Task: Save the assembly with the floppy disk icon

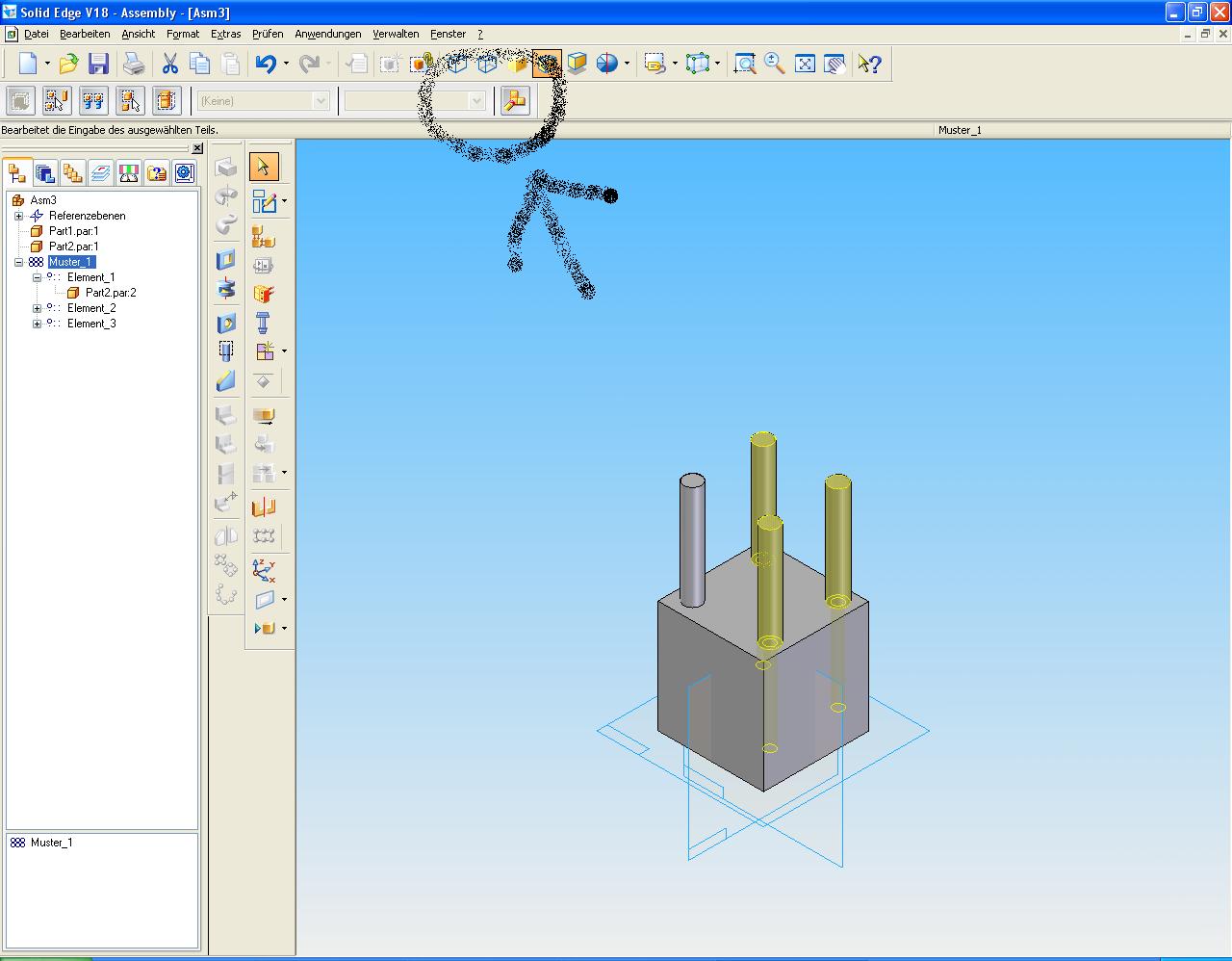Action: (98, 64)
